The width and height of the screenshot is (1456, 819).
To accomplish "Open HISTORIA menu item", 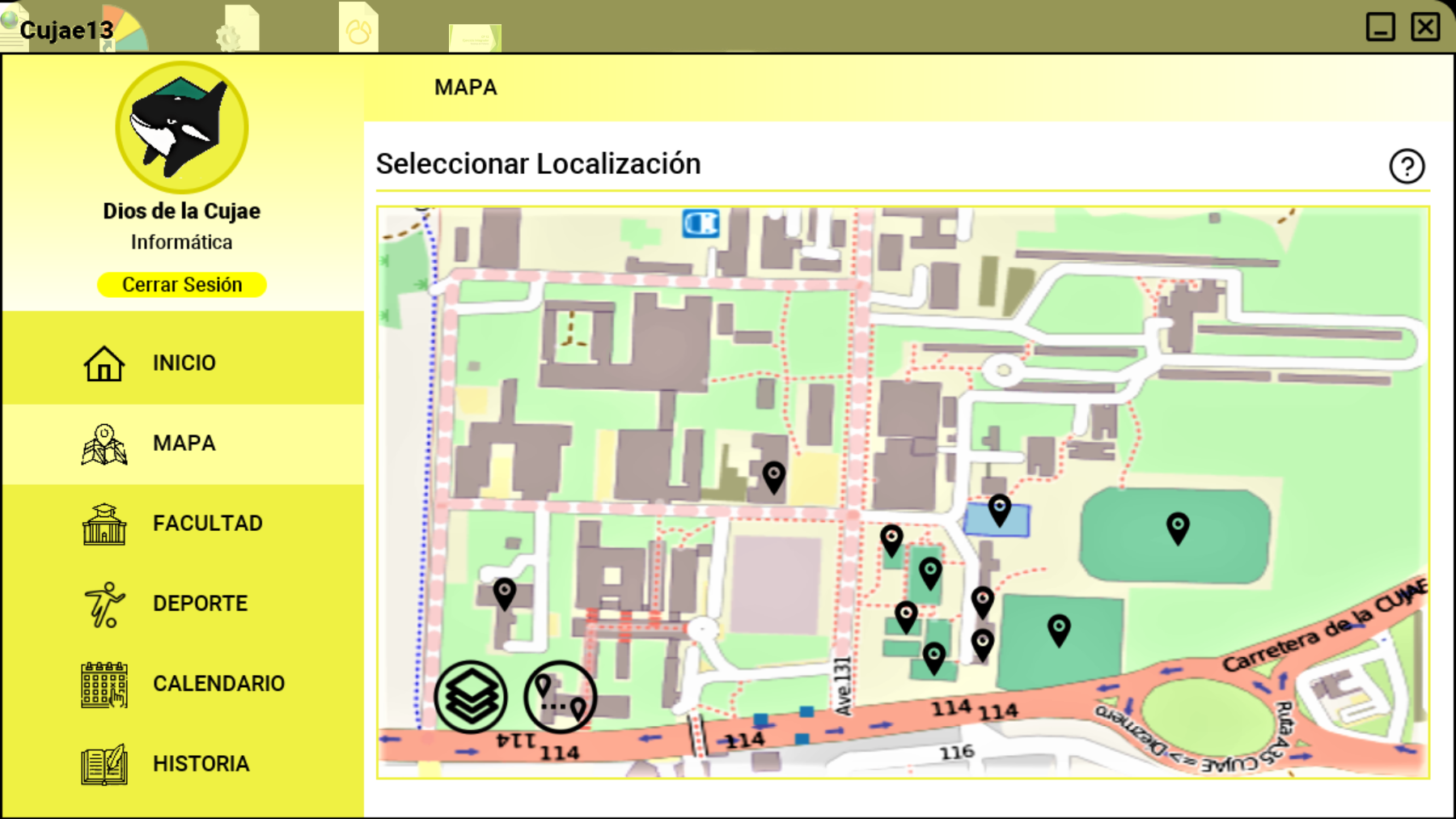I will [x=183, y=764].
